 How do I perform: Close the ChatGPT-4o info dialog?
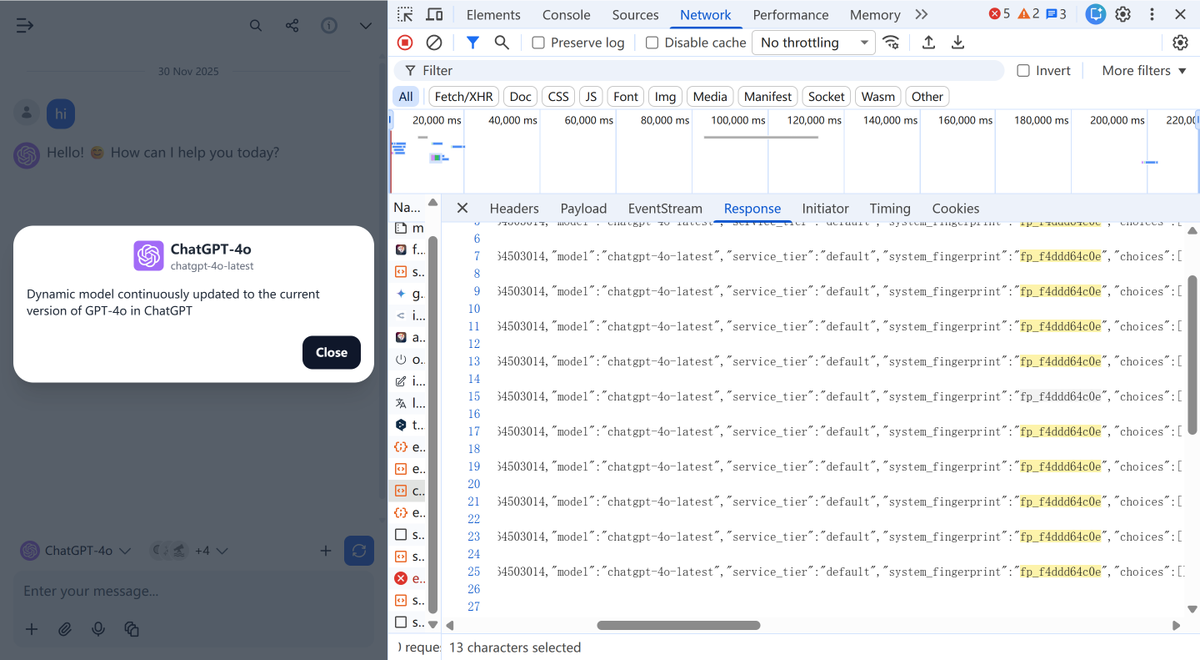(331, 352)
